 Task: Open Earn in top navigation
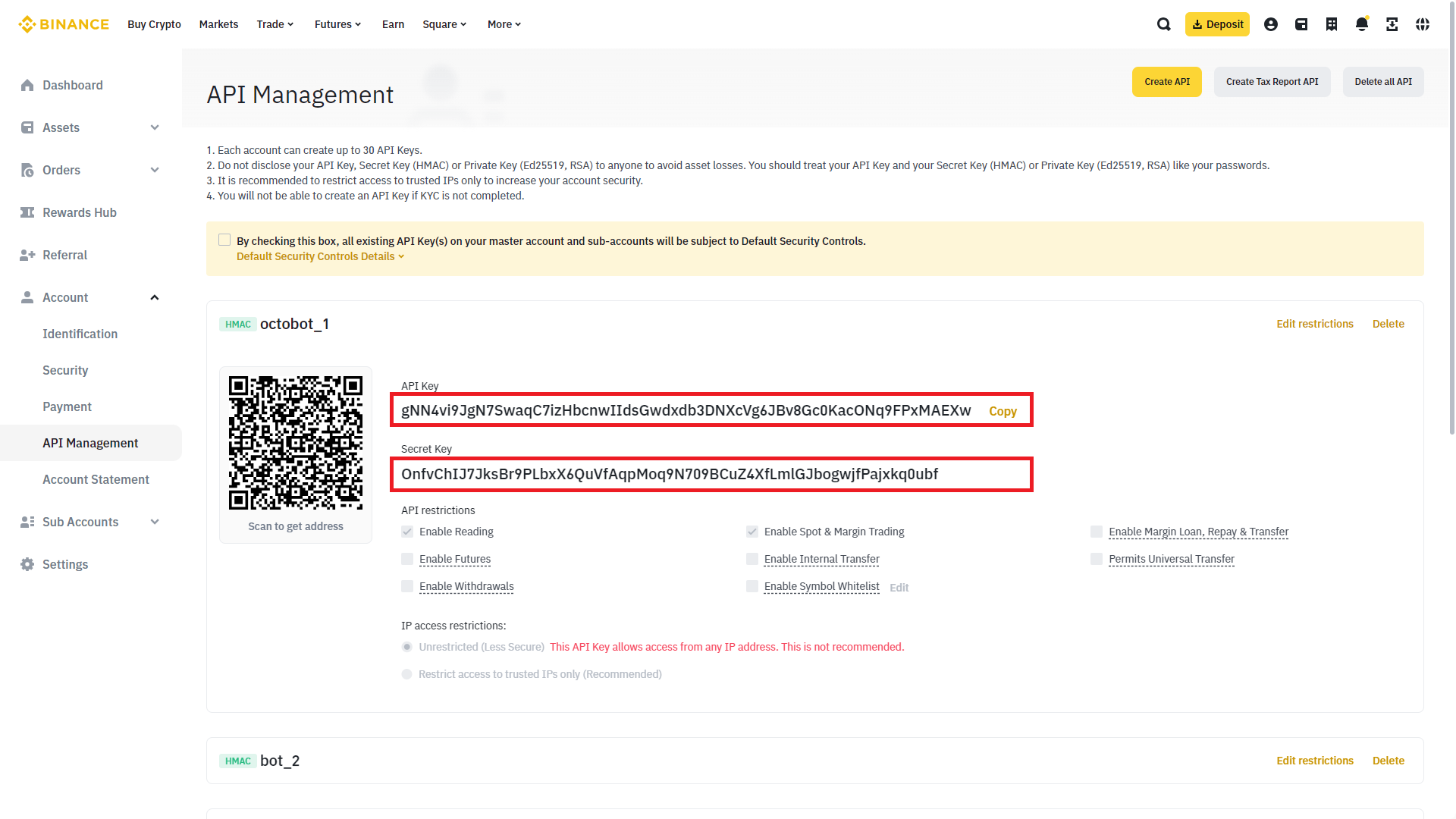393,24
